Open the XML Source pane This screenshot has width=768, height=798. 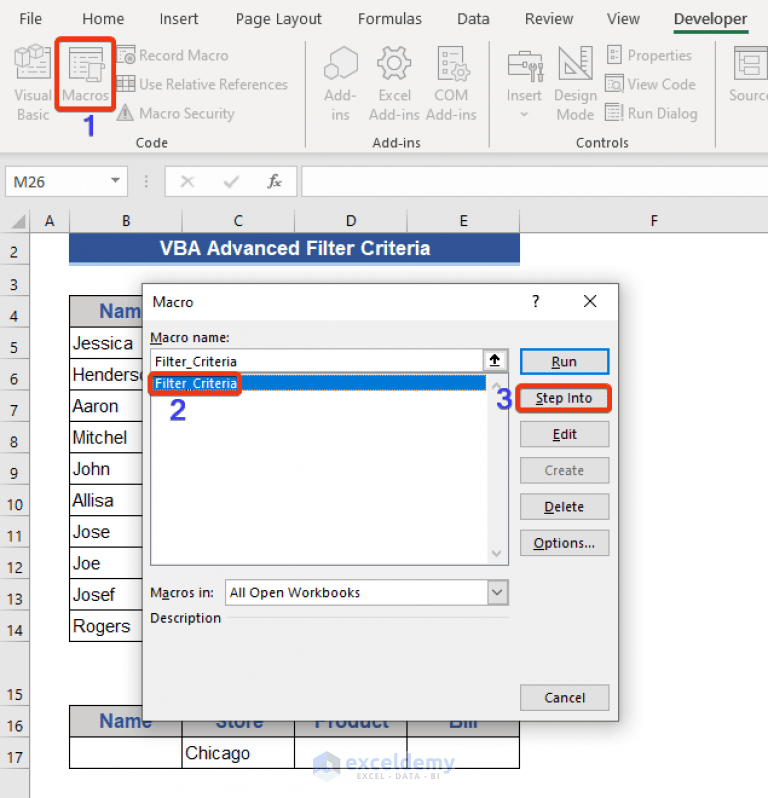click(x=749, y=74)
